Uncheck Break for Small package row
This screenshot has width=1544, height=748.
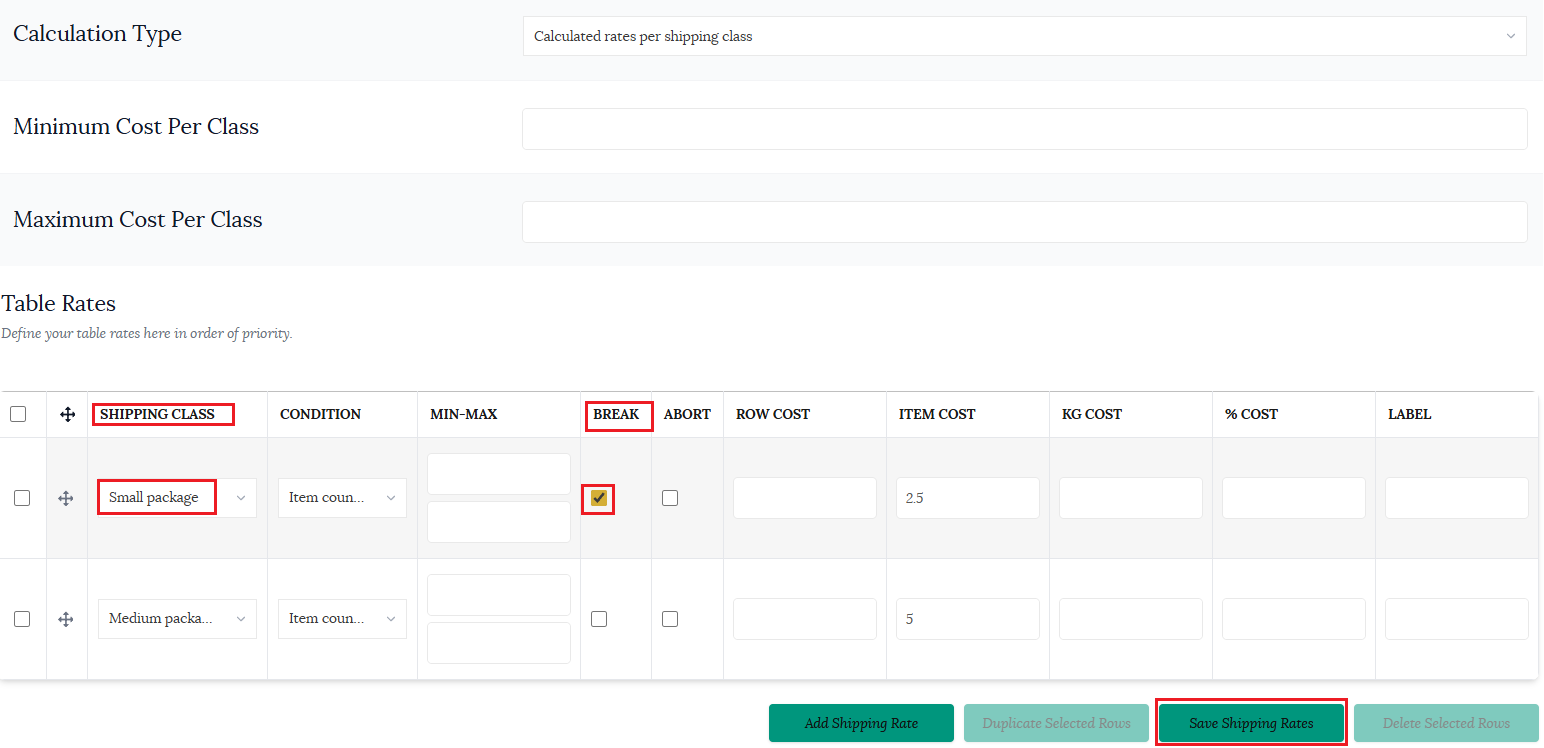coord(599,498)
